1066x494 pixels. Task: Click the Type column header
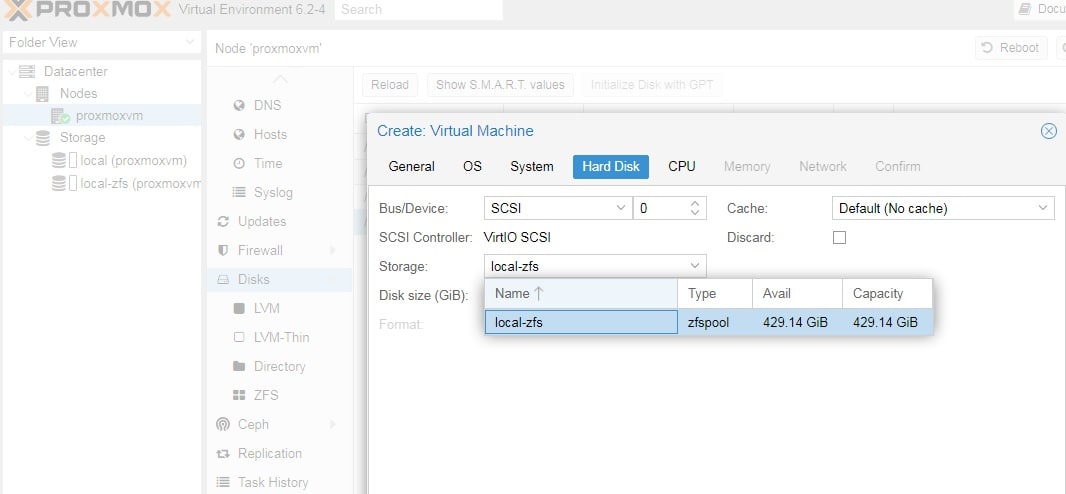(715, 294)
